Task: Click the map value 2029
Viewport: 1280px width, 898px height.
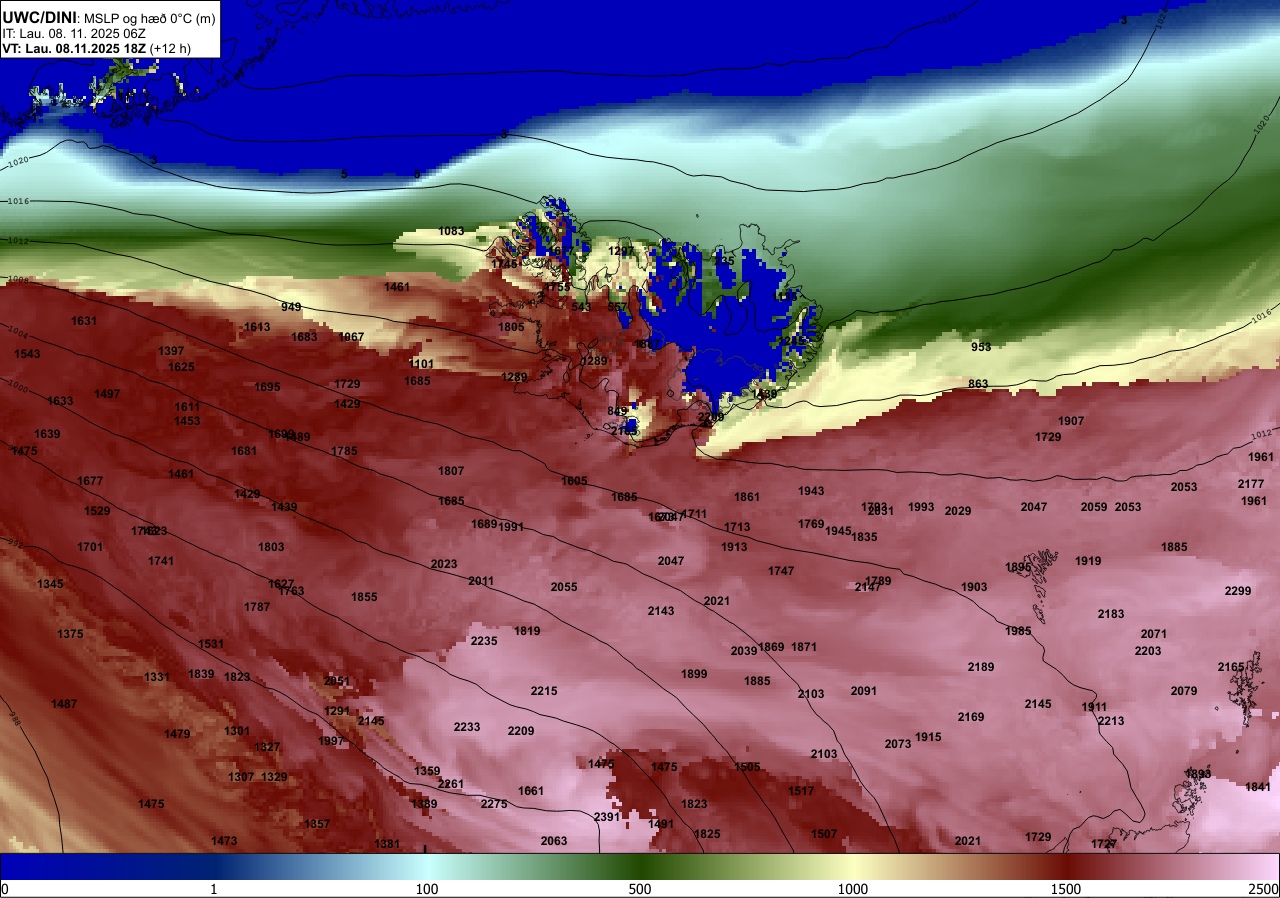Action: coord(958,511)
